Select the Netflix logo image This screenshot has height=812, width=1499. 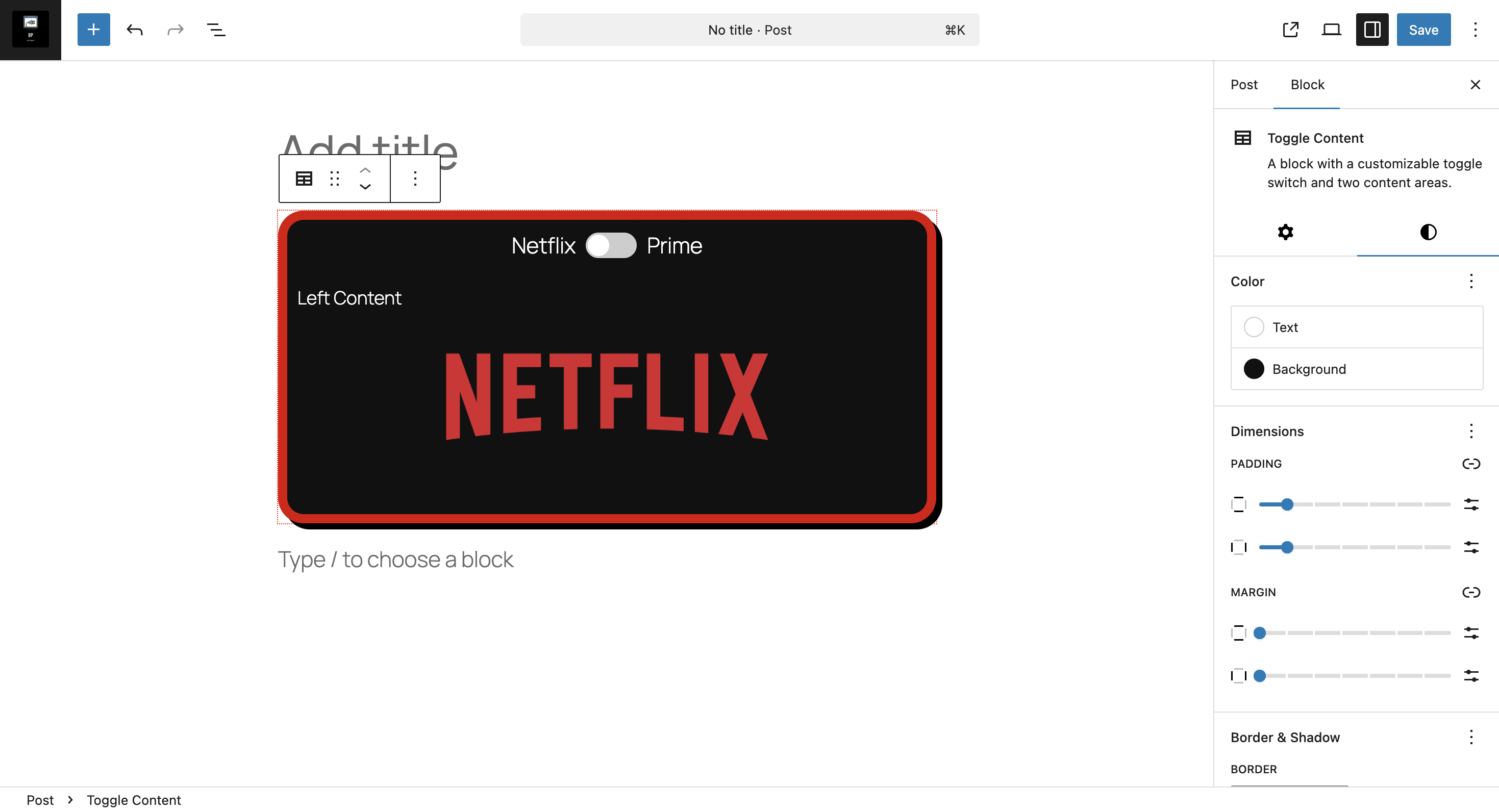(x=607, y=396)
